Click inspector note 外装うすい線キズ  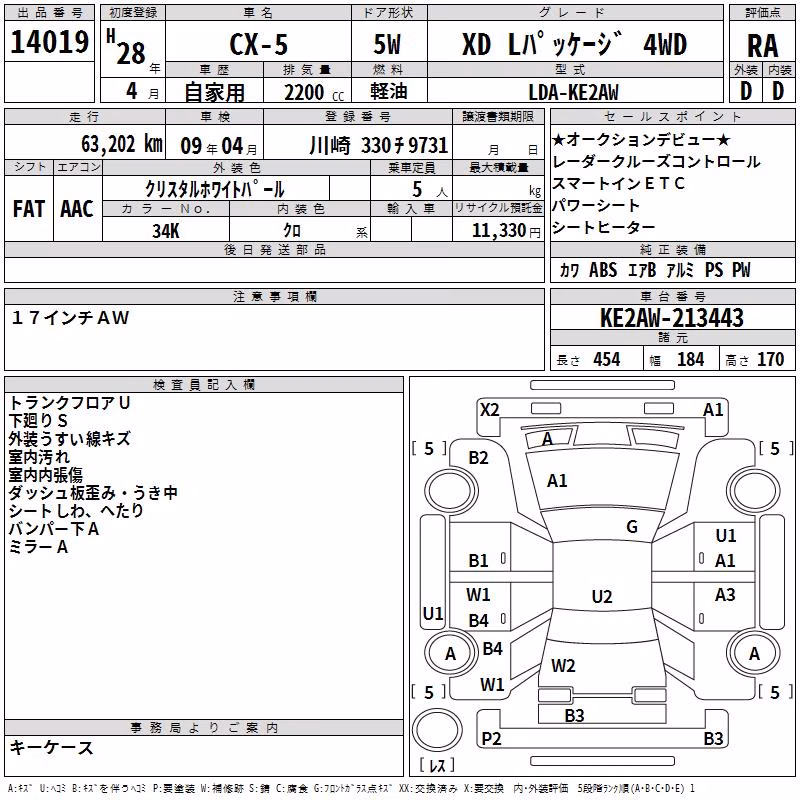coord(70,439)
